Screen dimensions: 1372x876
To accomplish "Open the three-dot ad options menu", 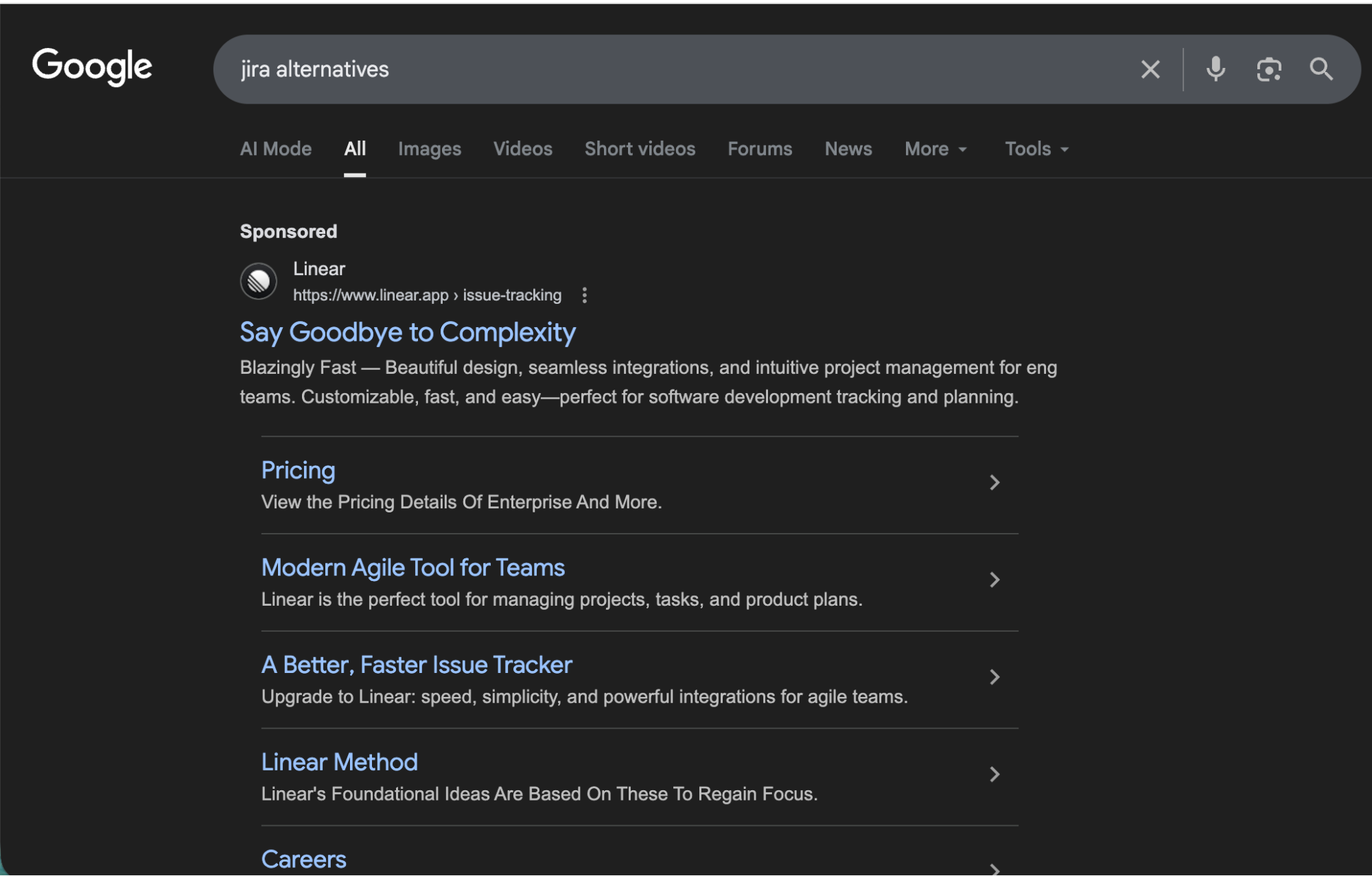I will (x=584, y=295).
